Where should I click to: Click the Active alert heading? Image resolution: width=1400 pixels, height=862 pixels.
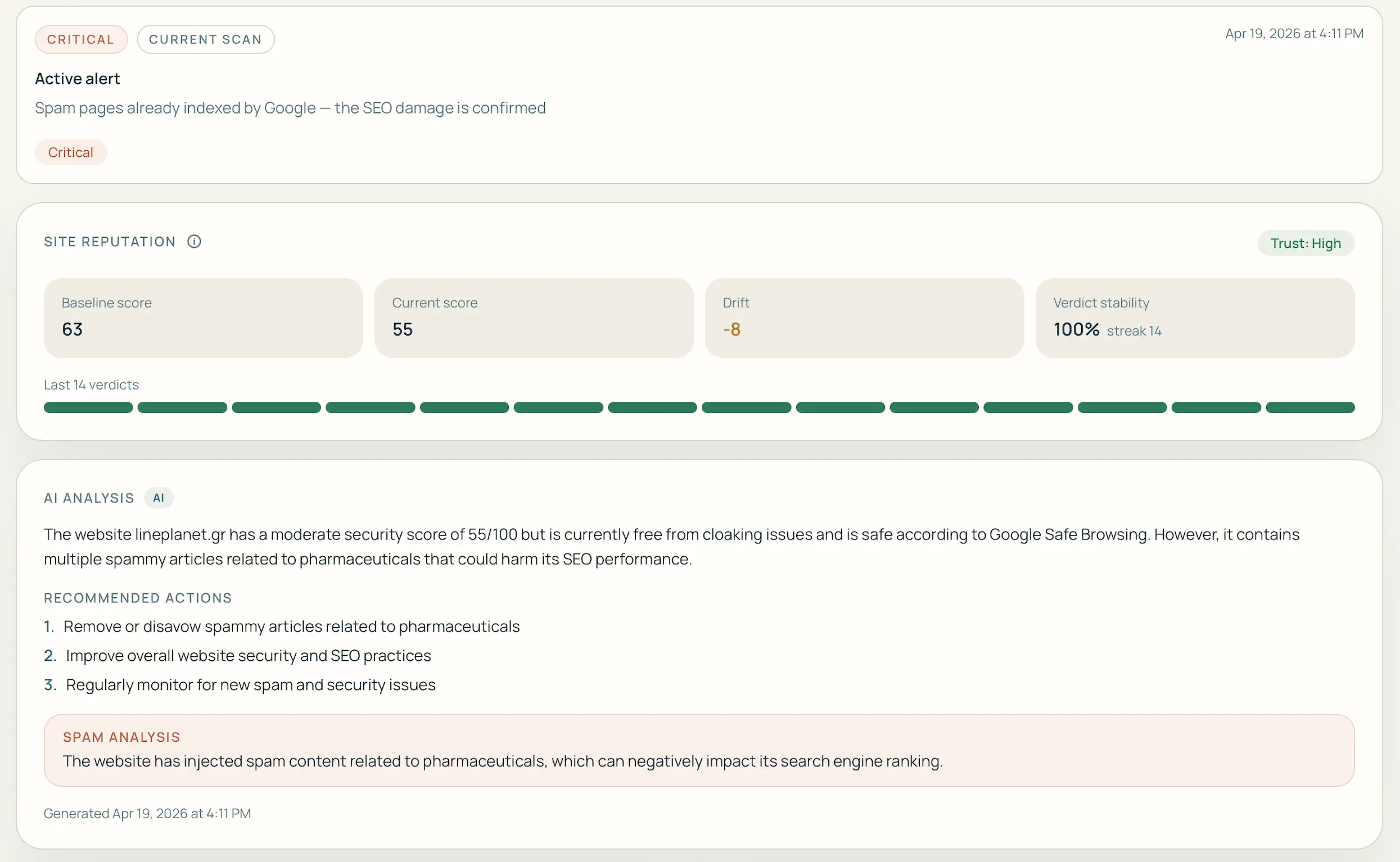tap(78, 79)
